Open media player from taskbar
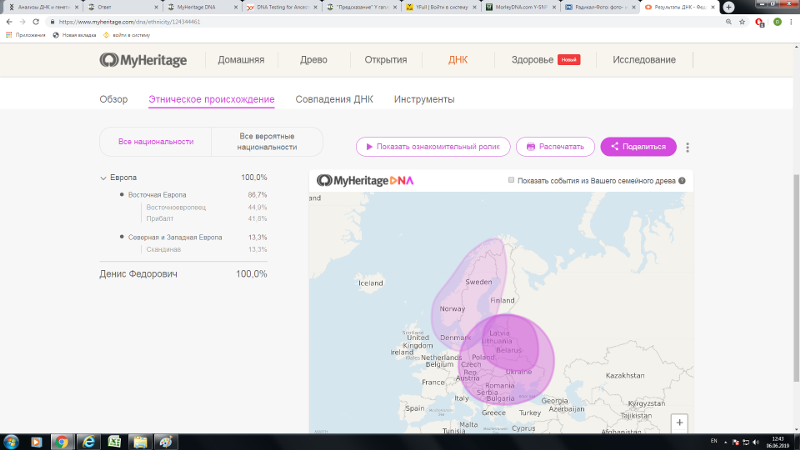The image size is (800, 450). click(x=36, y=442)
